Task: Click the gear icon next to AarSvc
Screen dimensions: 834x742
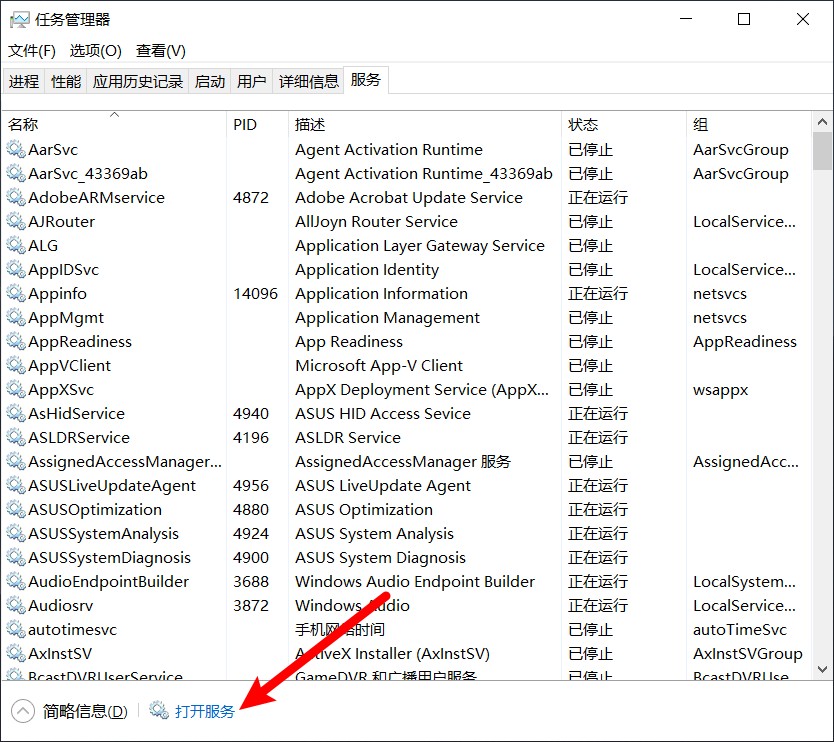Action: 17,149
